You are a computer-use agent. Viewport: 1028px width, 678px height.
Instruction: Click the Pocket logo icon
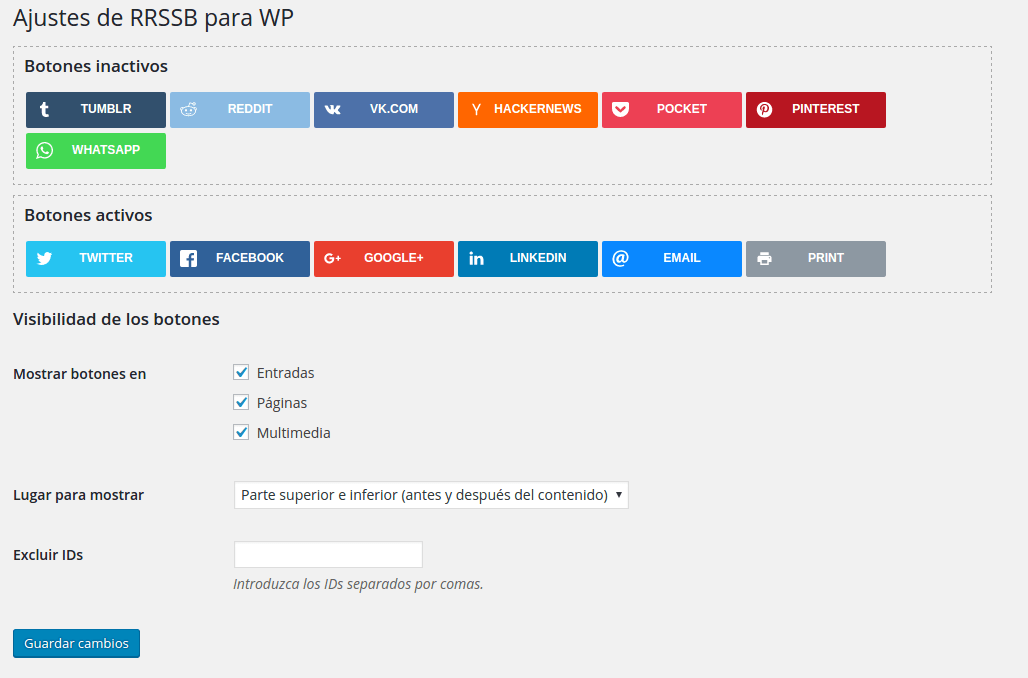620,110
